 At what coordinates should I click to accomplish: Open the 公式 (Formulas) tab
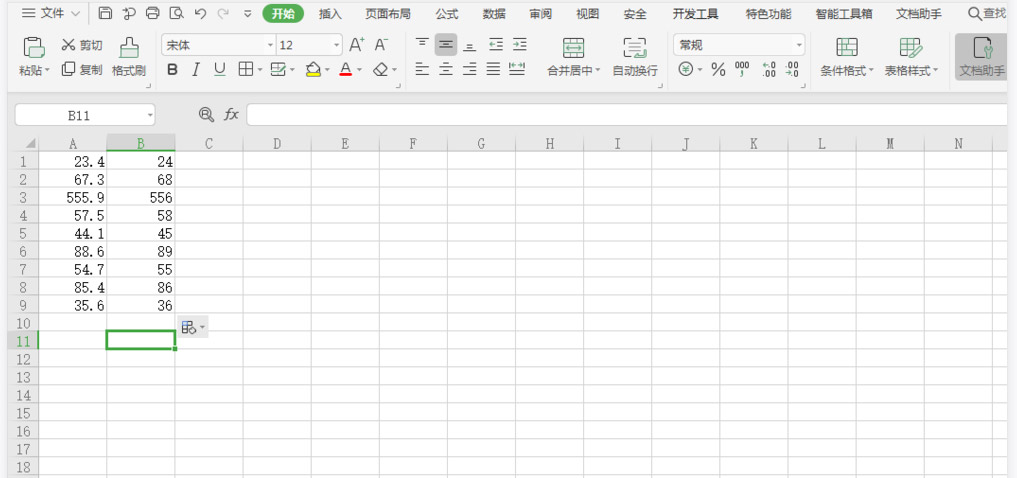coord(446,14)
